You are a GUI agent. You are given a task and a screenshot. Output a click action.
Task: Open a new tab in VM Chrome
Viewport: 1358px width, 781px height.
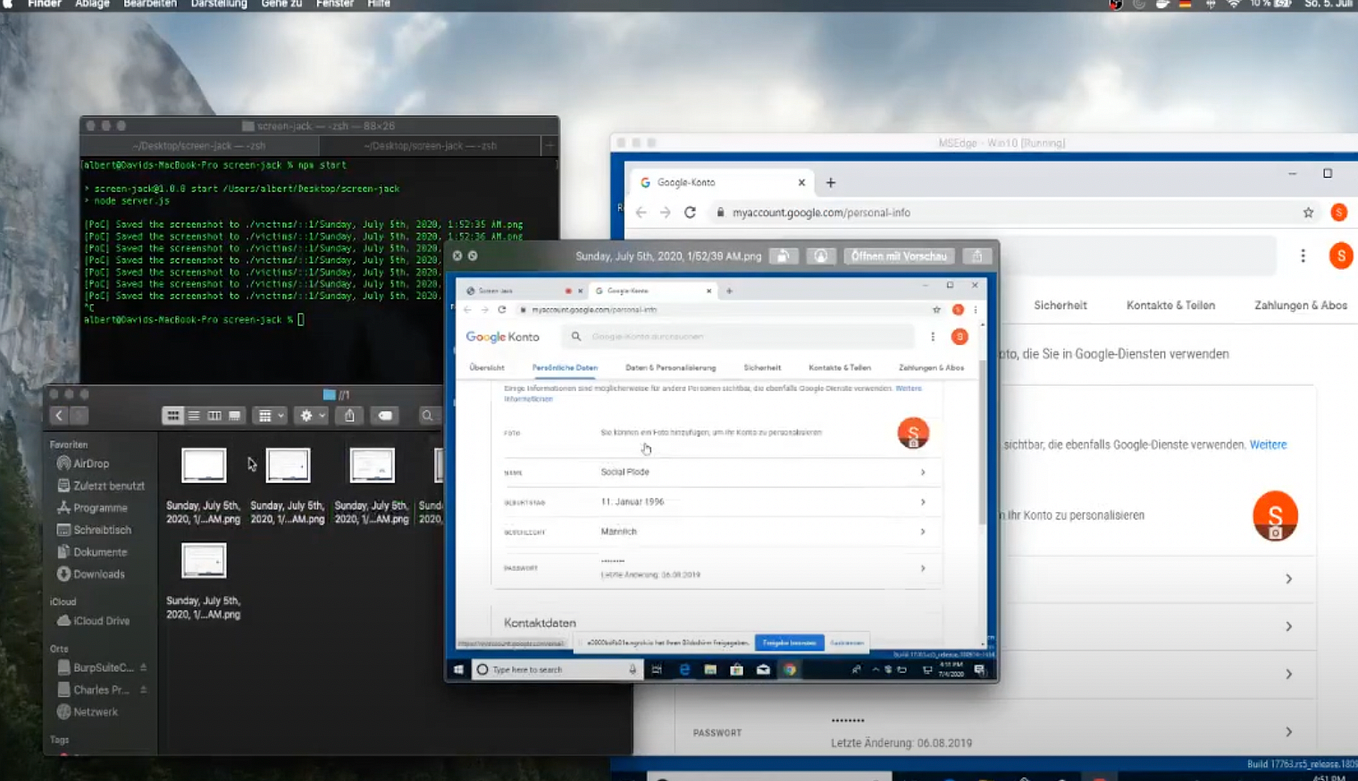pyautogui.click(x=830, y=183)
